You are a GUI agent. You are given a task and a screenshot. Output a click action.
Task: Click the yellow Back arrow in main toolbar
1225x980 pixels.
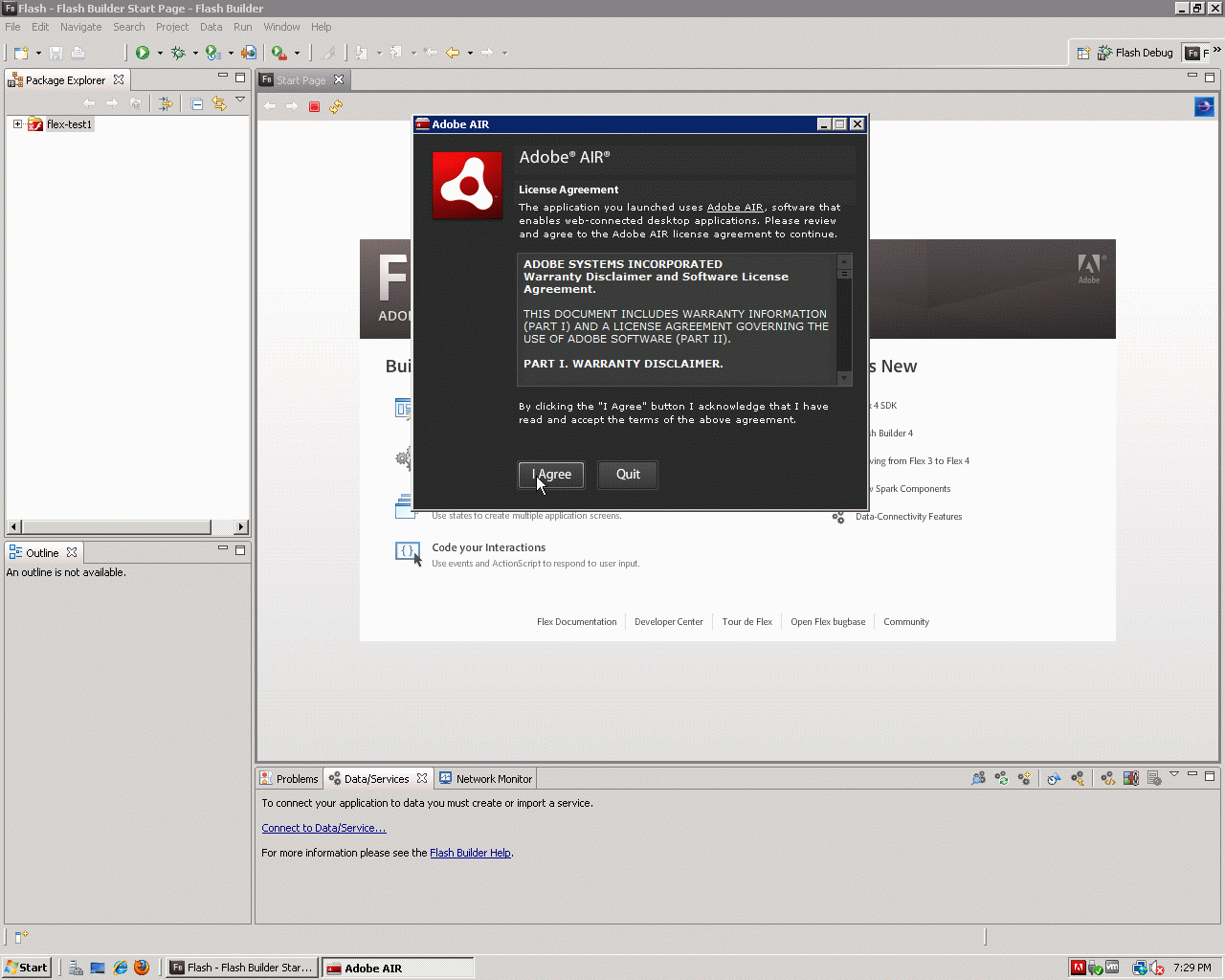[x=453, y=53]
